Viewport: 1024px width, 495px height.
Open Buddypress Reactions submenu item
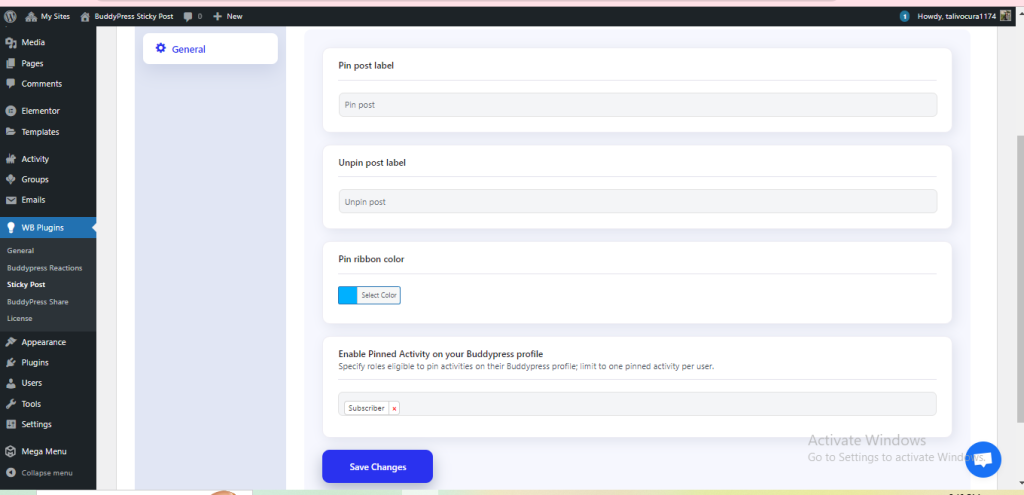point(44,268)
